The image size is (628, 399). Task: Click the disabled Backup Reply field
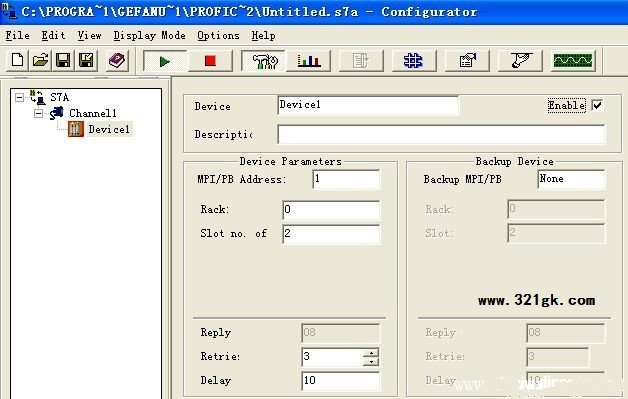(x=566, y=333)
